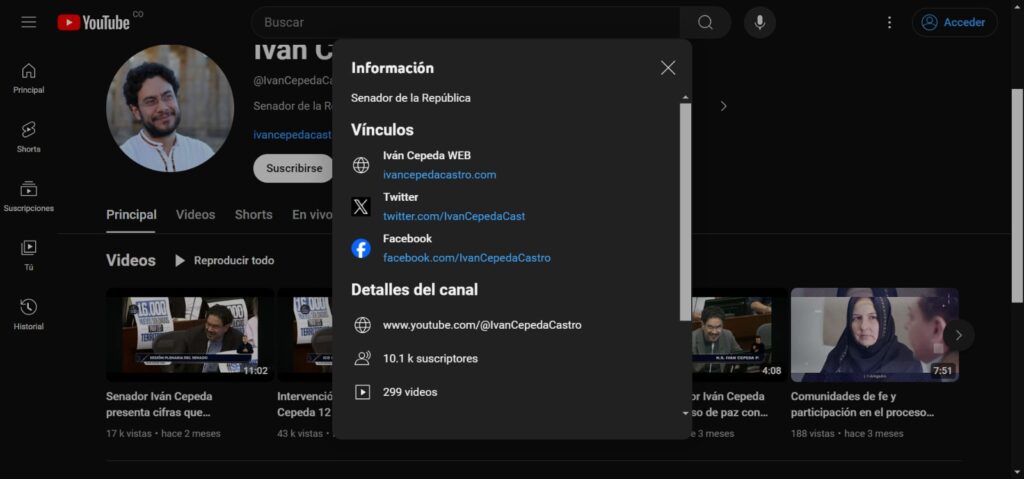This screenshot has width=1024, height=479.
Task: Open Shorts in the left sidebar
Action: point(29,137)
